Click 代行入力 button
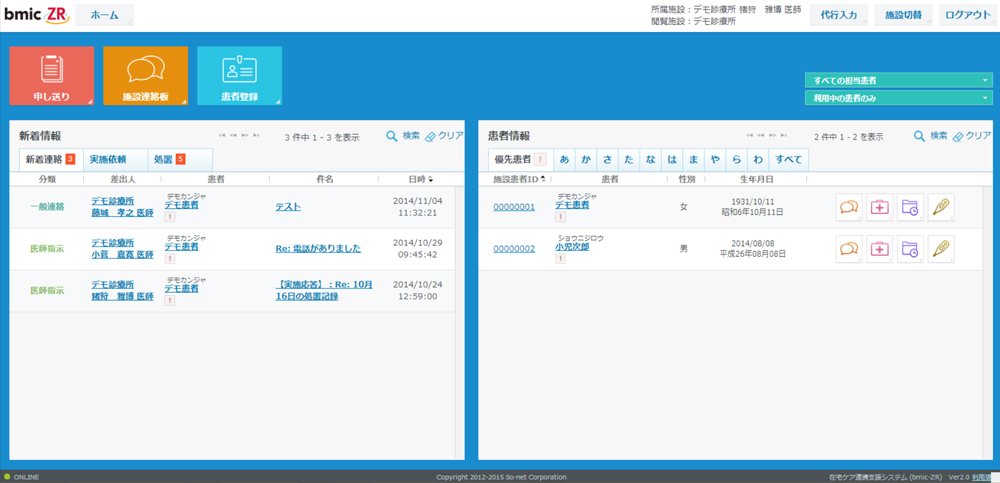 coord(839,15)
